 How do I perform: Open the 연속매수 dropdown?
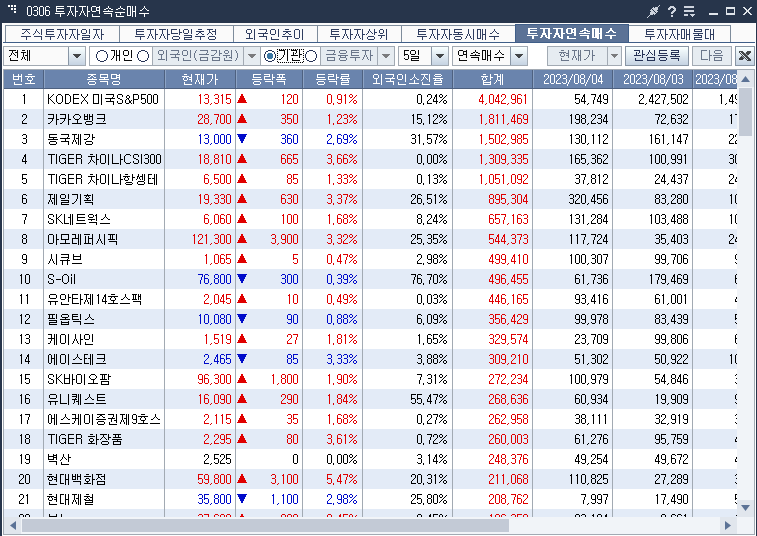(519, 56)
